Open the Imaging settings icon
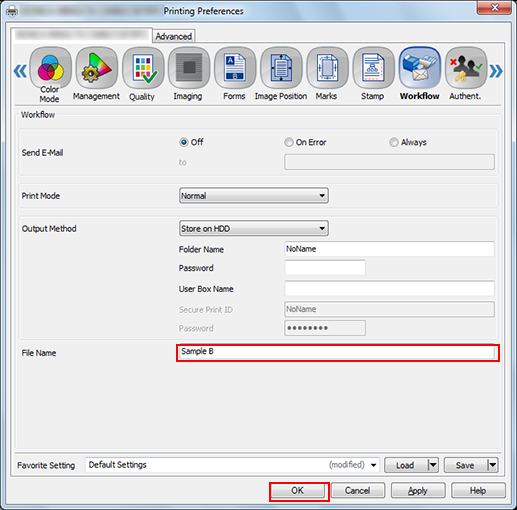The width and height of the screenshot is (517, 510). coord(189,68)
